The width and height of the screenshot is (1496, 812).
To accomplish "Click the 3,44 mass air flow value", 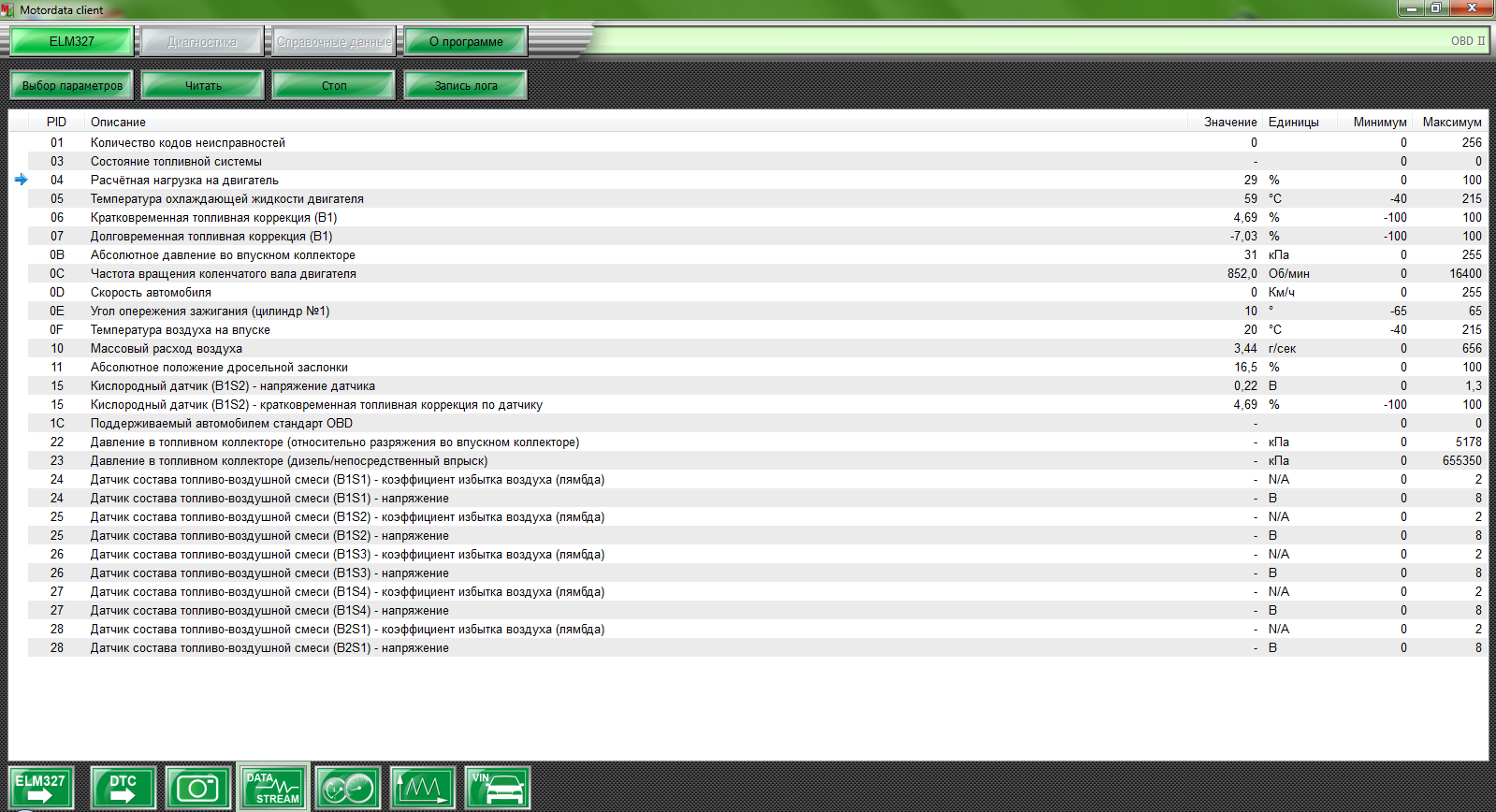I will tap(1245, 348).
